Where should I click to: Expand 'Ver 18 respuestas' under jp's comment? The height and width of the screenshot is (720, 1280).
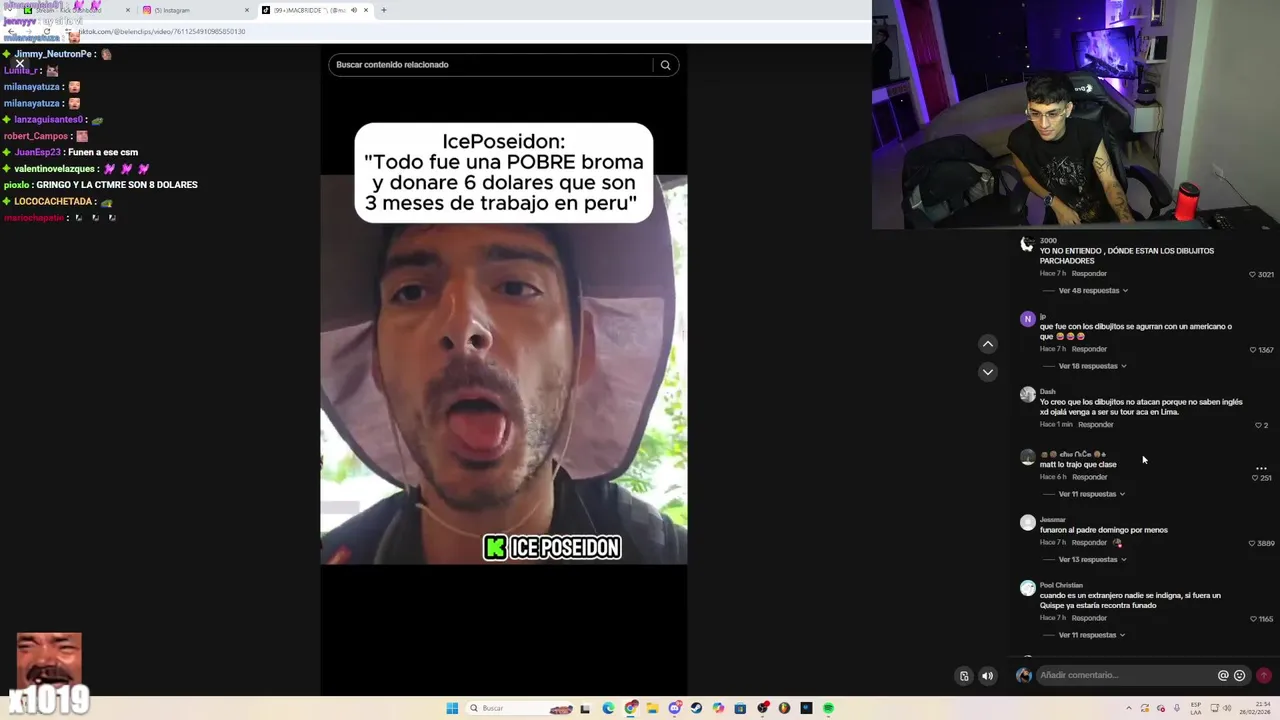(1092, 366)
